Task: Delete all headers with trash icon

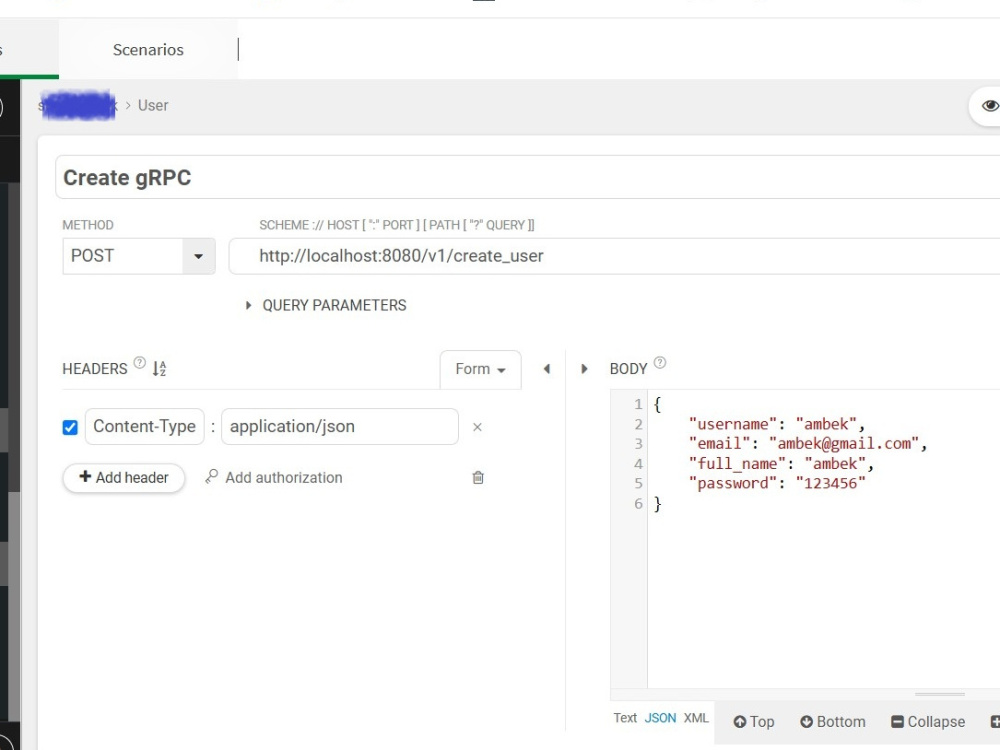Action: [478, 478]
